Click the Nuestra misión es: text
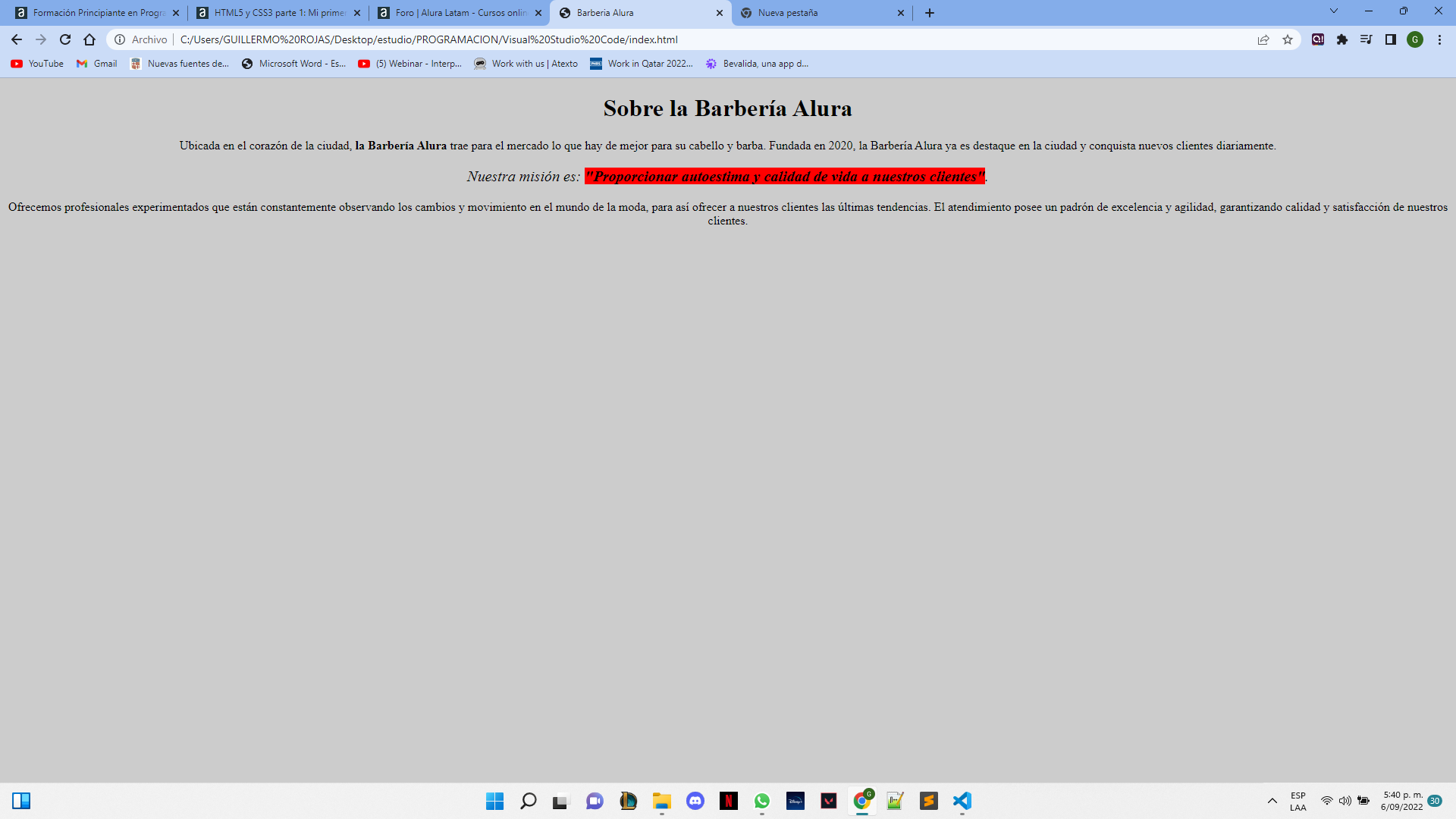Viewport: 1456px width, 819px height. click(x=523, y=177)
